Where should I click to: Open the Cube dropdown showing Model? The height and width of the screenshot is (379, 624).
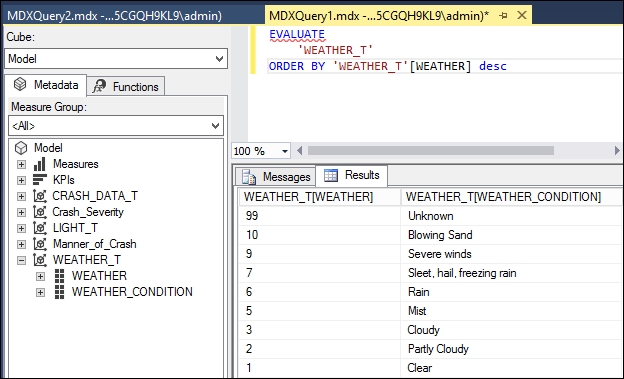[116, 59]
